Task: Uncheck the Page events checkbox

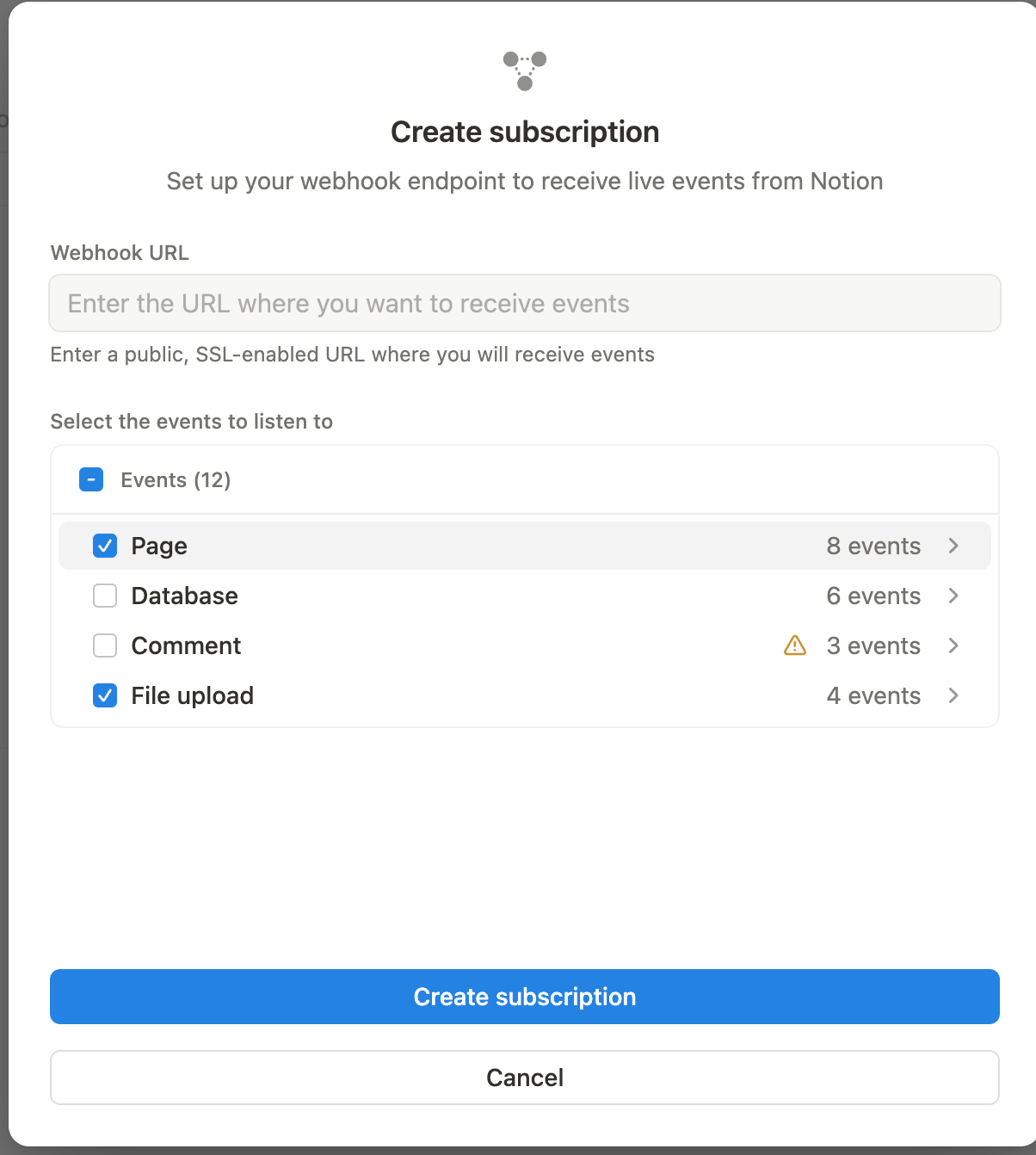Action: (x=105, y=546)
